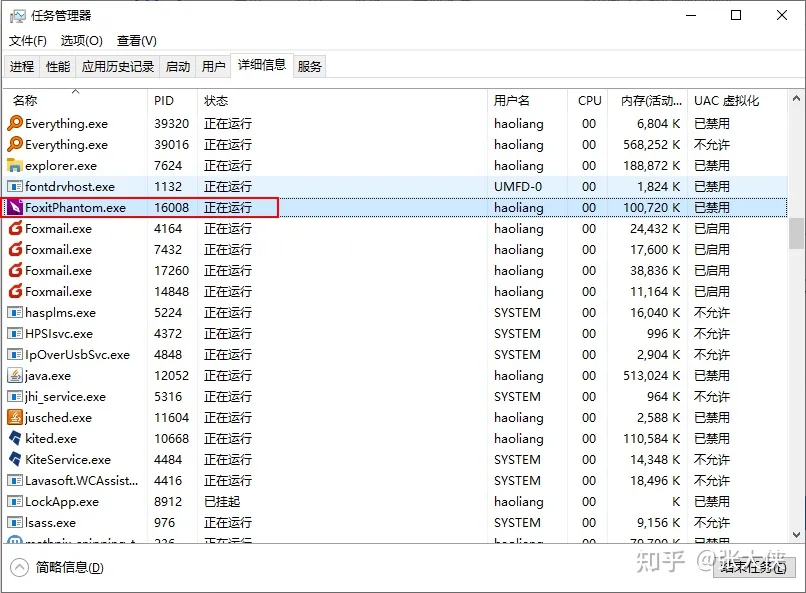The image size is (806, 593).
Task: Open the 文件(F) menu
Action: tap(28, 41)
